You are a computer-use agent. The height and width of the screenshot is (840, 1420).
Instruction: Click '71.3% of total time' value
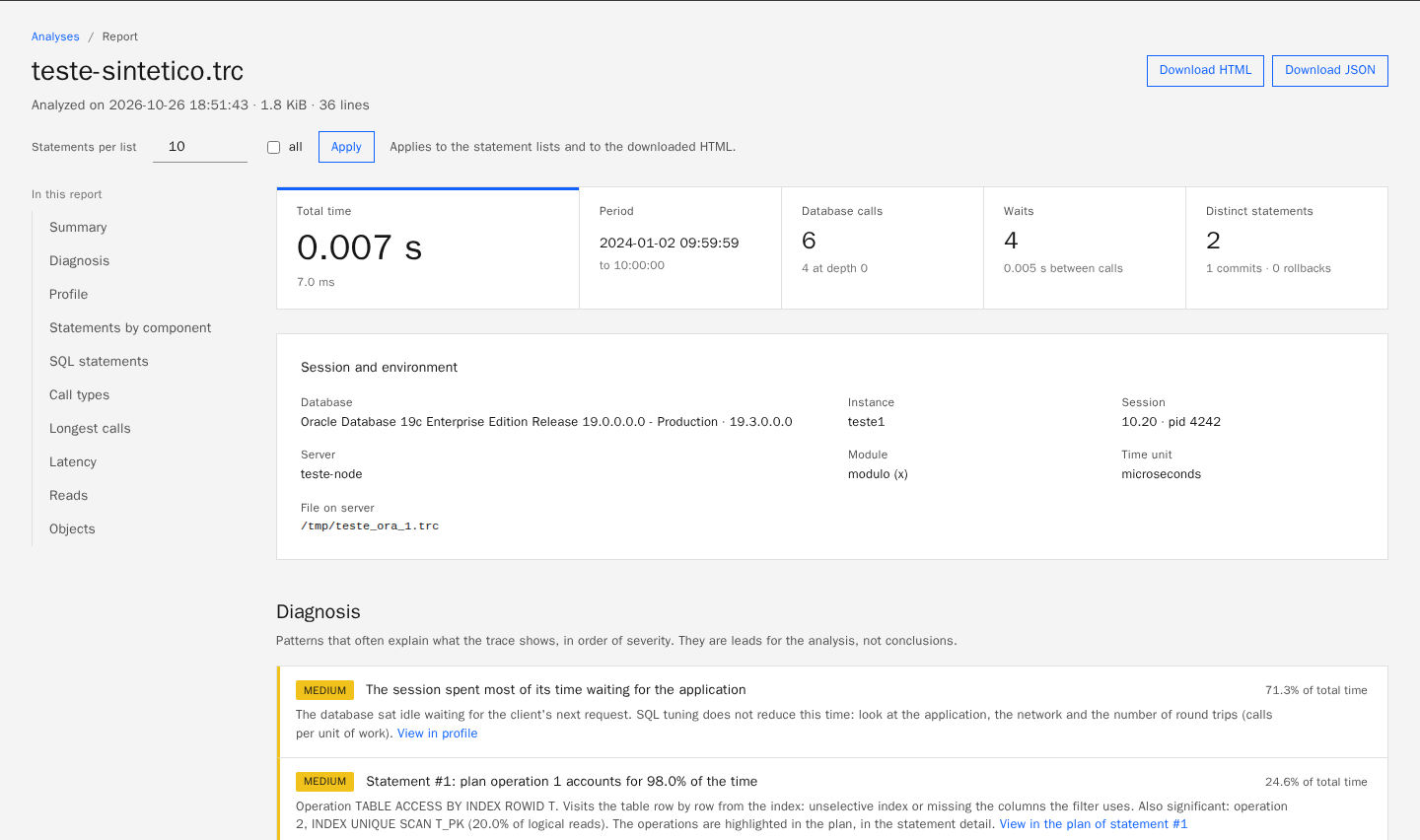1315,690
